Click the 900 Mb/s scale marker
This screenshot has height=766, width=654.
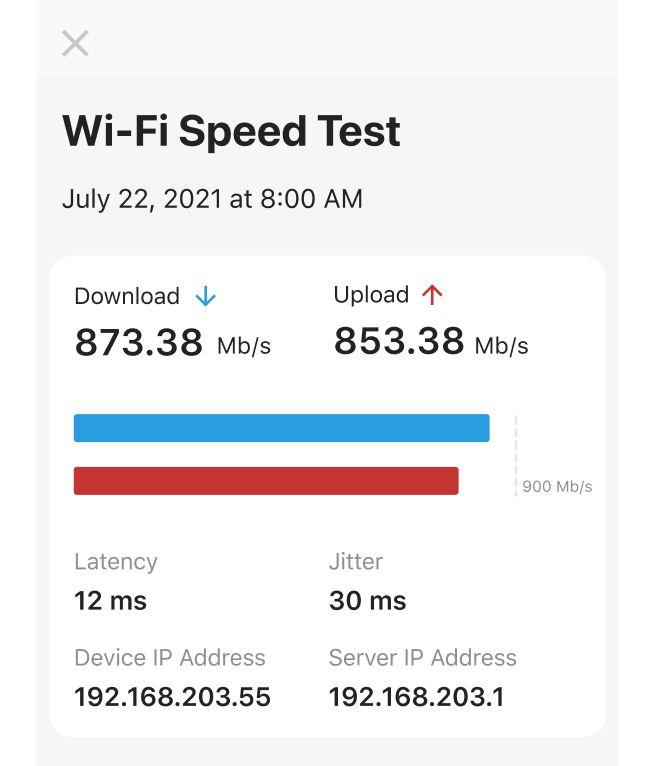pos(557,487)
